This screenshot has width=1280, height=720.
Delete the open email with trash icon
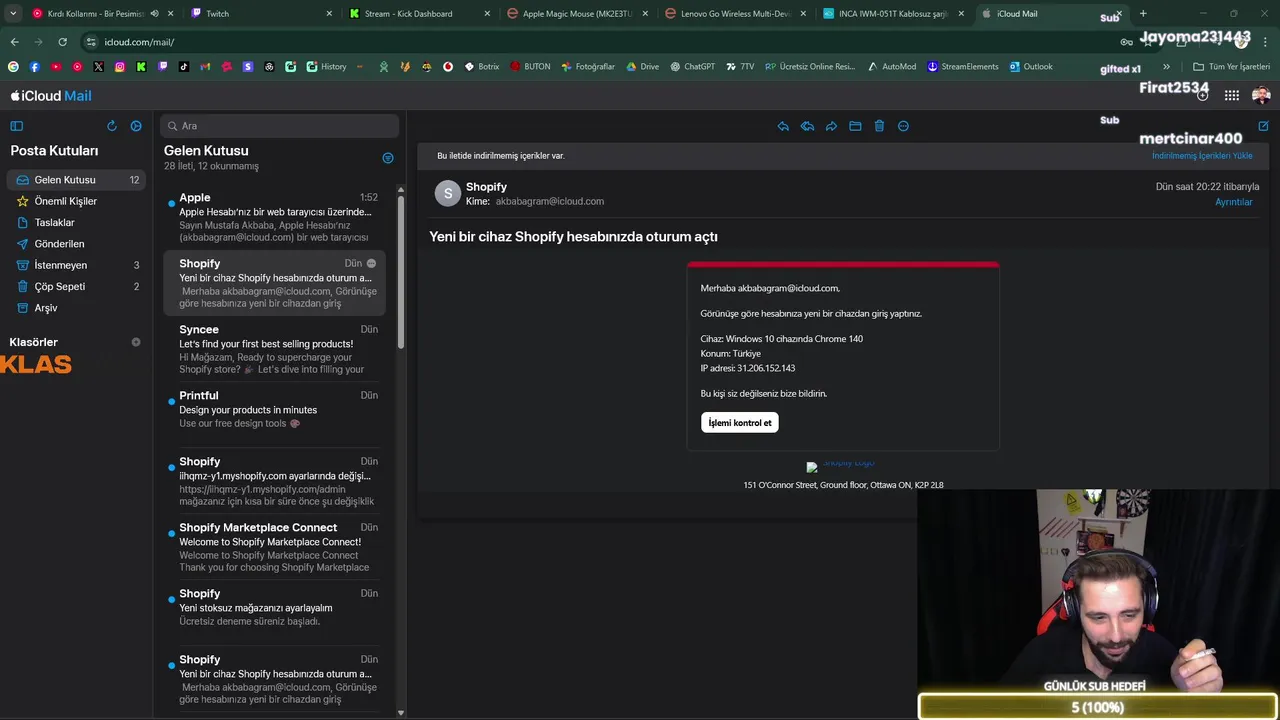click(x=879, y=126)
